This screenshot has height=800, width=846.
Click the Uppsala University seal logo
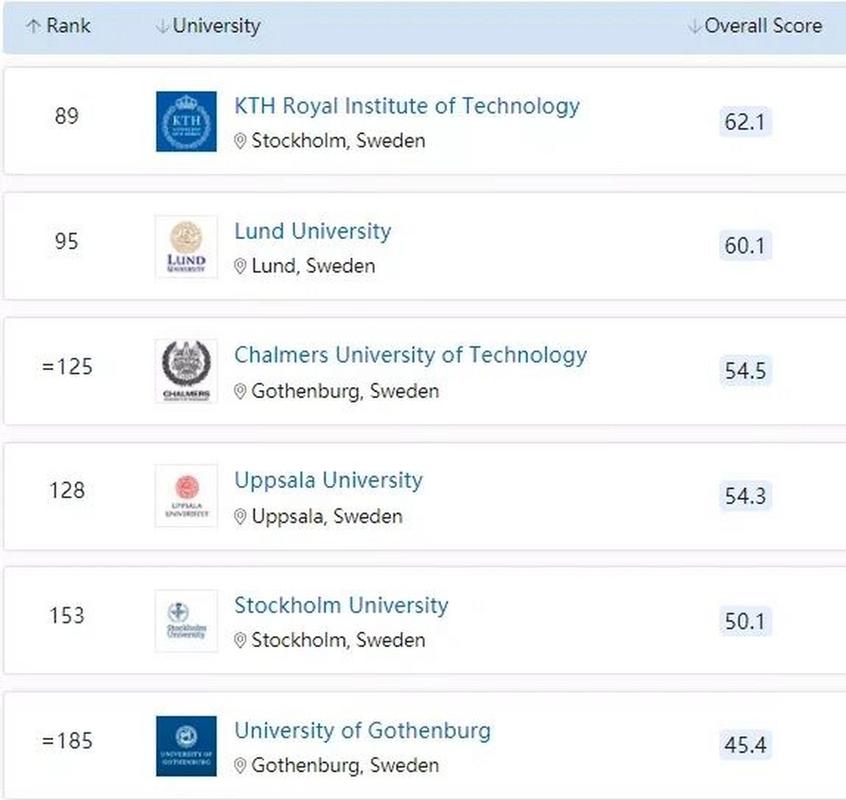pyautogui.click(x=186, y=495)
